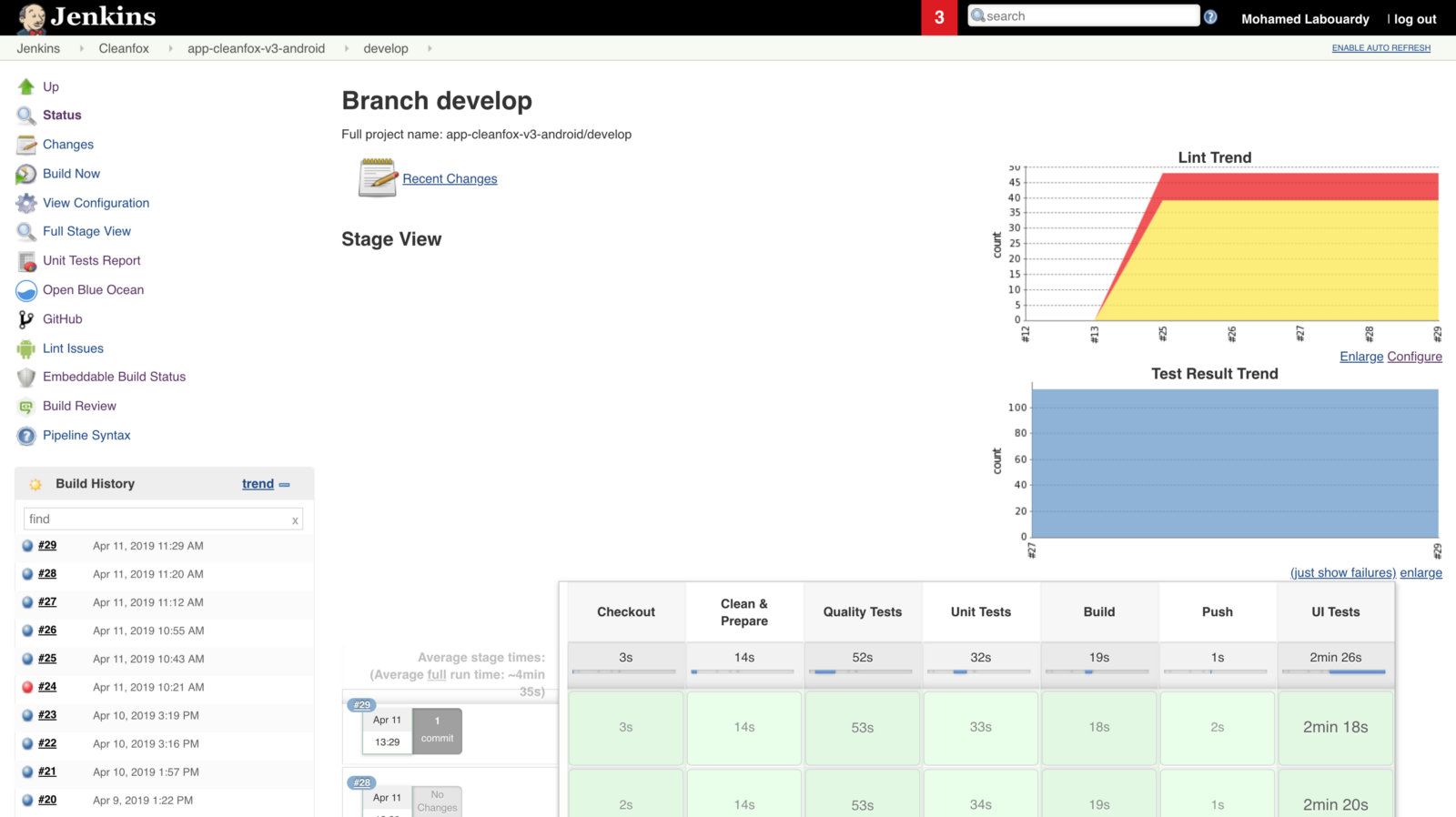Click the search help question icon
This screenshot has width=1456, height=817.
(x=1210, y=16)
